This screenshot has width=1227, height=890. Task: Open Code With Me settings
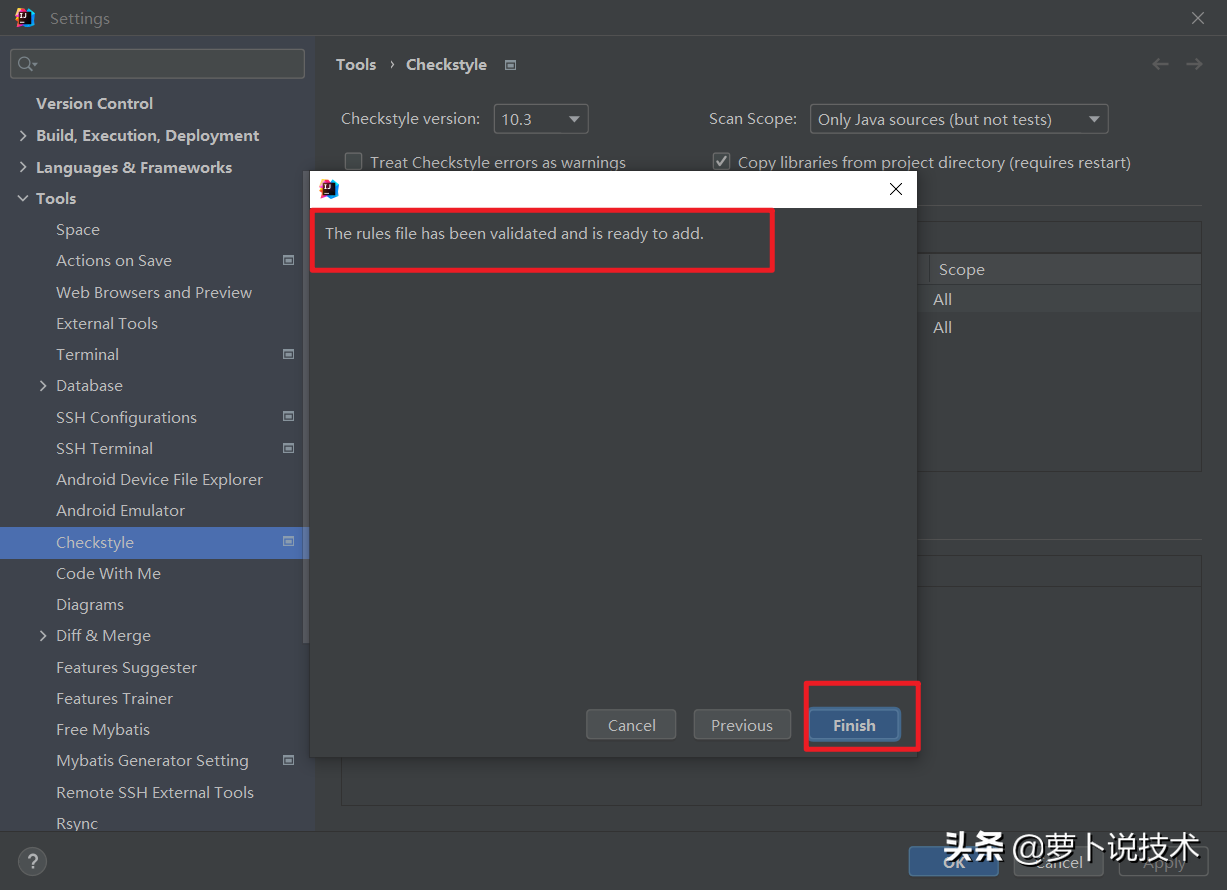coord(108,574)
